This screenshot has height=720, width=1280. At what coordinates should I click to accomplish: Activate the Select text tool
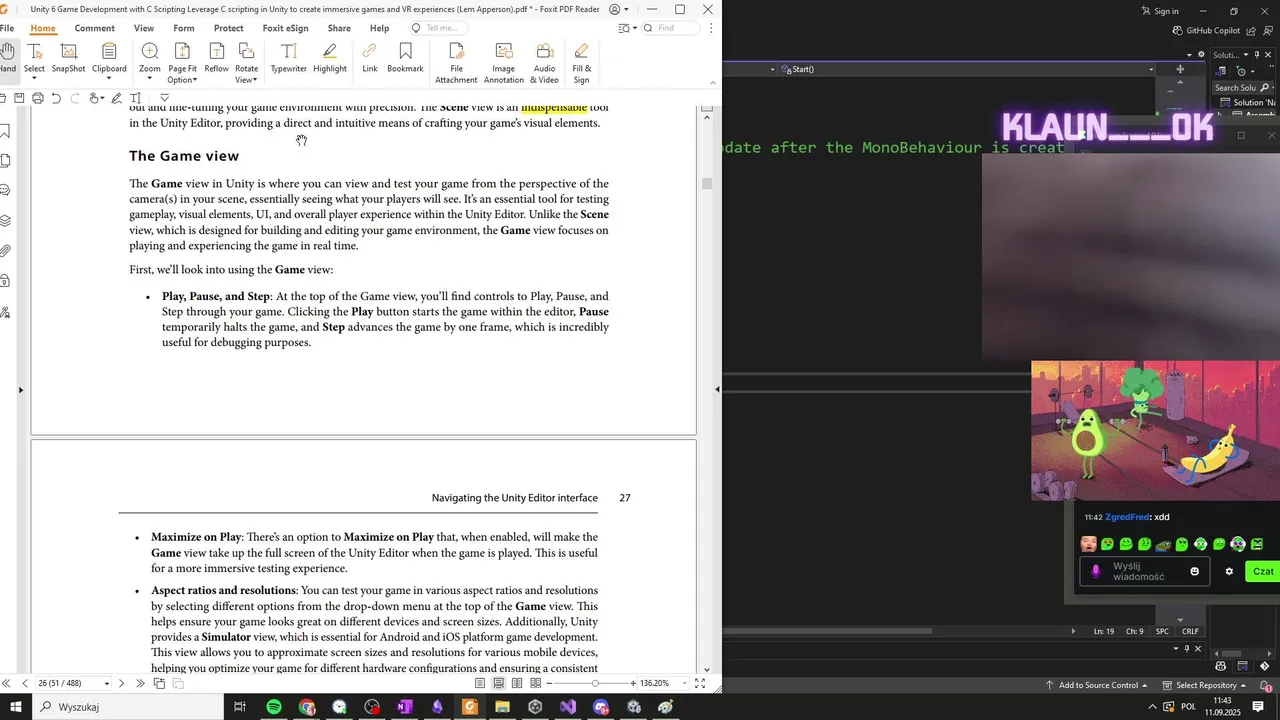click(34, 60)
